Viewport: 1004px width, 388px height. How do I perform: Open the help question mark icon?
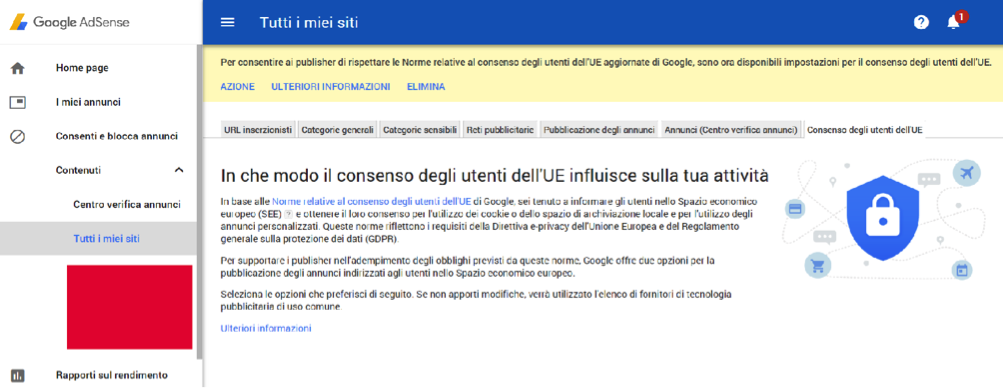point(921,22)
